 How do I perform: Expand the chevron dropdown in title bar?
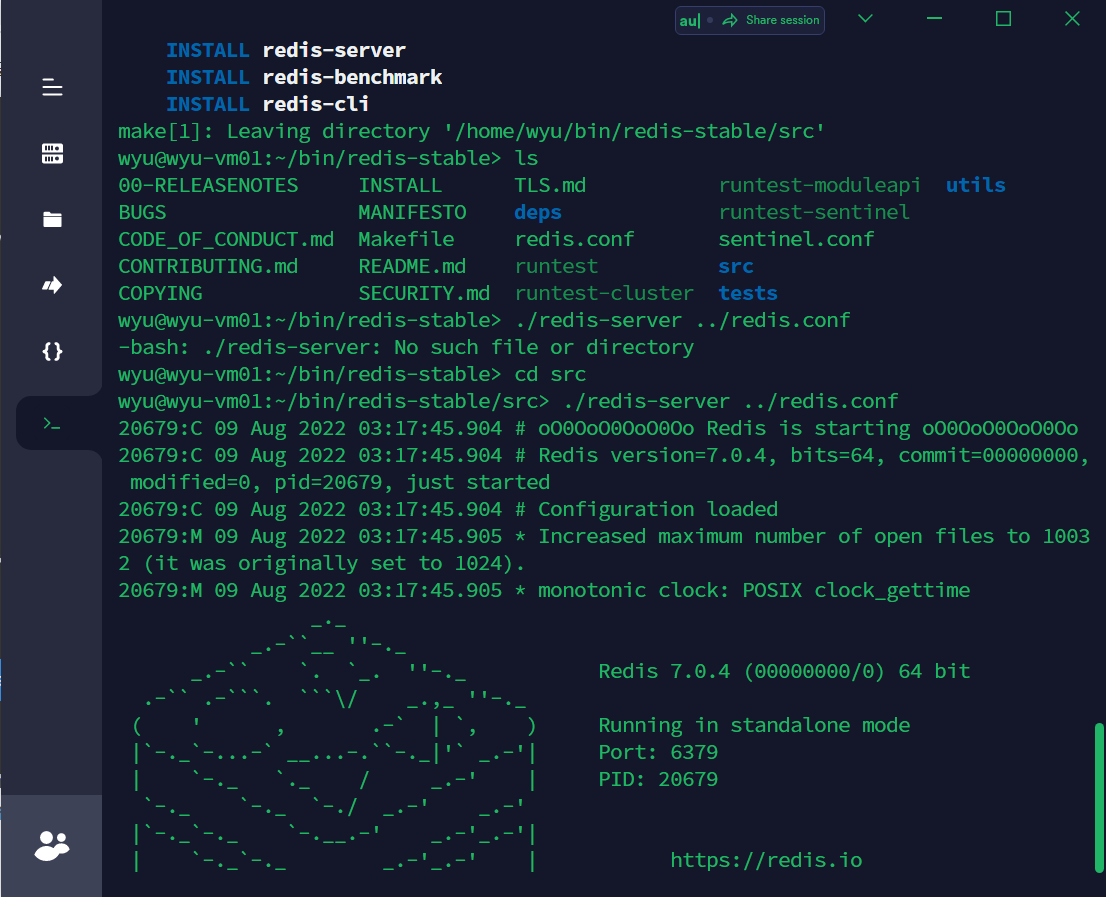tap(865, 19)
